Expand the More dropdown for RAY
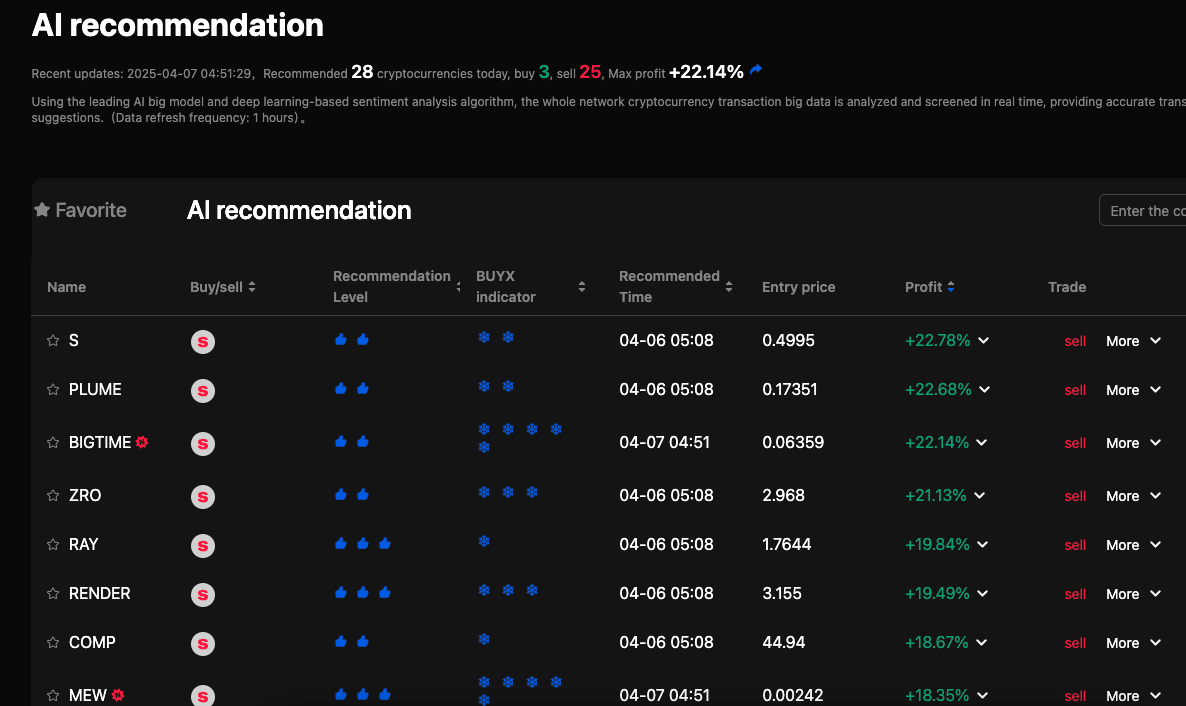1186x706 pixels. click(1133, 545)
